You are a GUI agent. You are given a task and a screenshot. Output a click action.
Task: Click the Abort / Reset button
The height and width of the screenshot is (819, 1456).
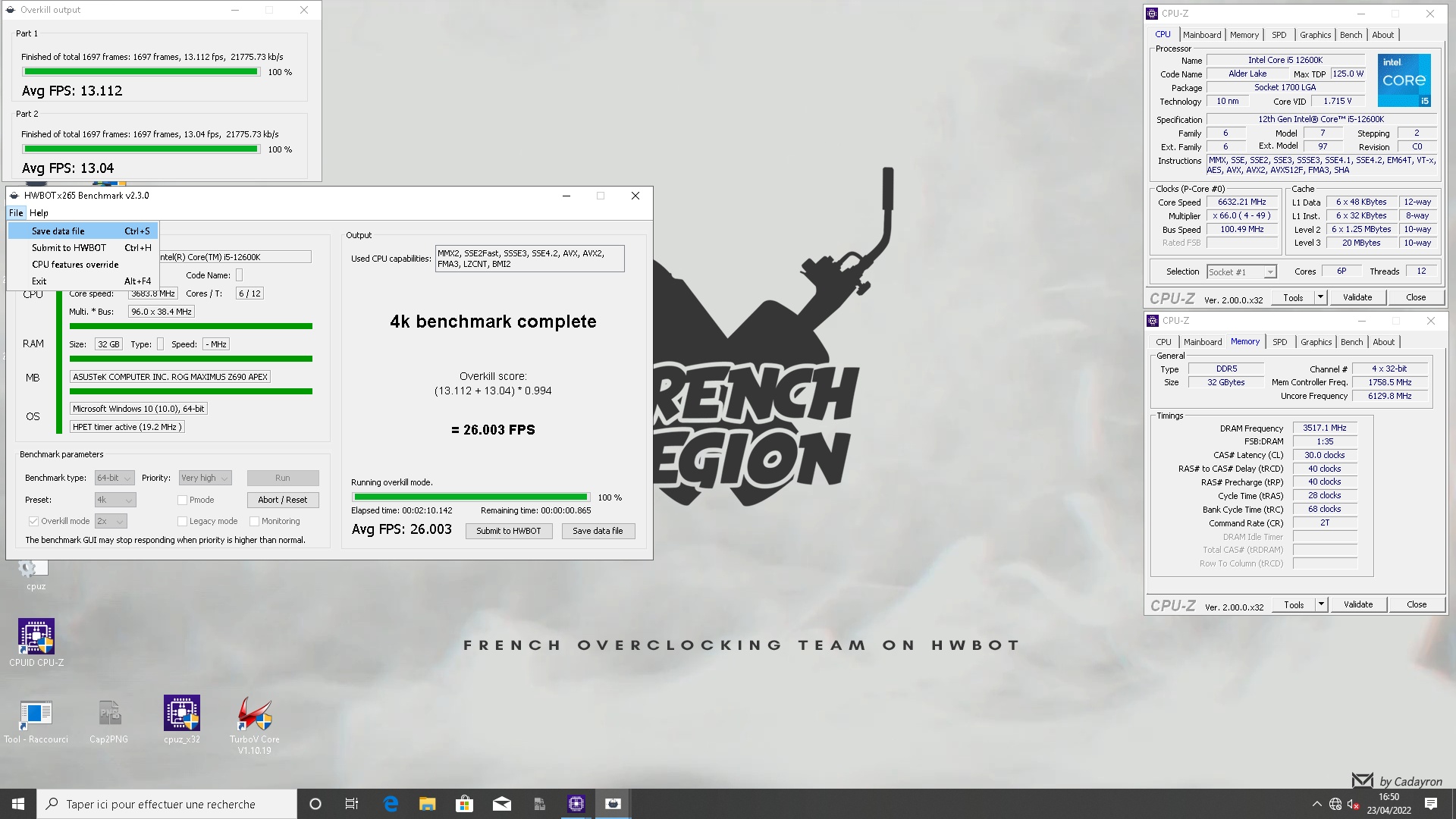tap(283, 500)
